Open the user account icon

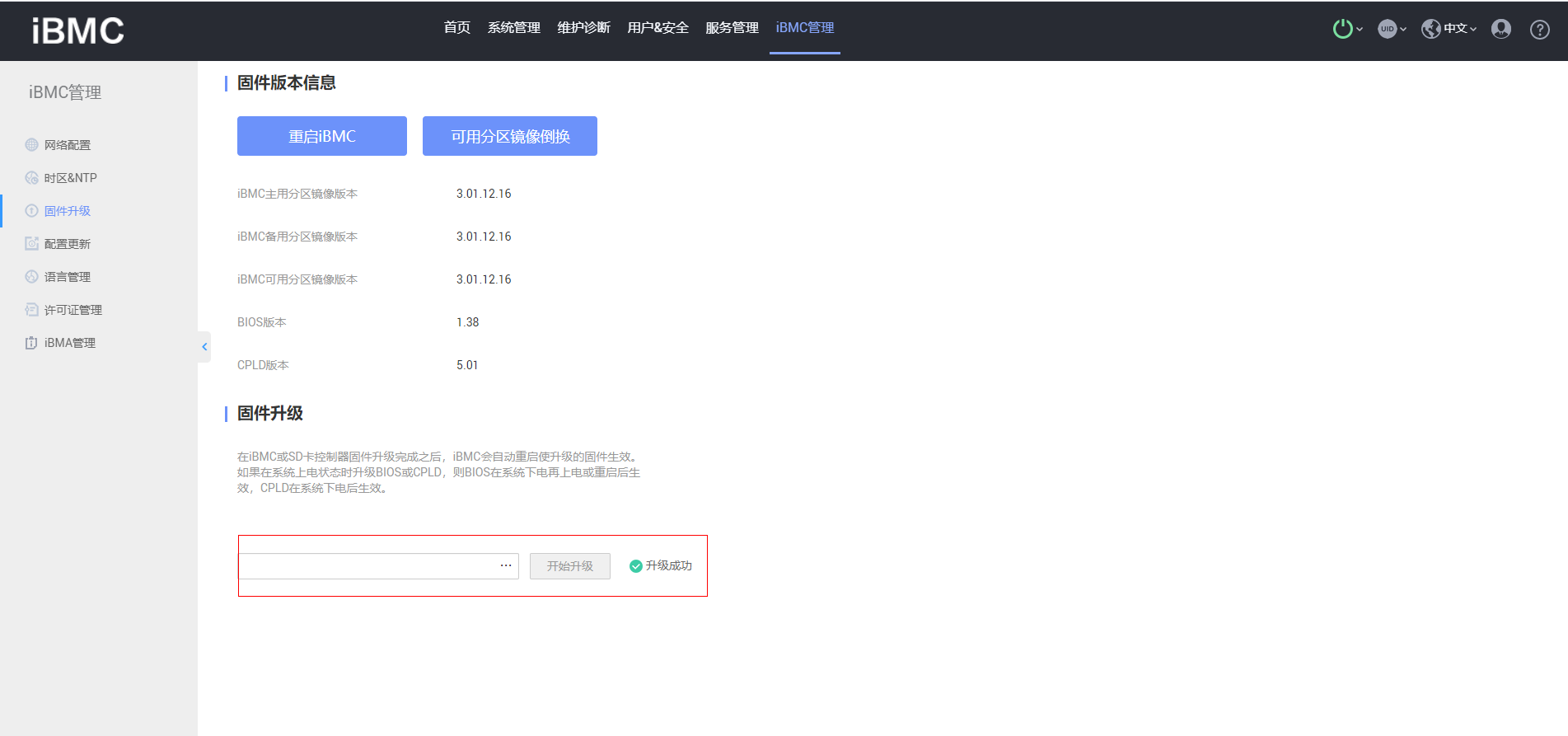coord(1501,29)
